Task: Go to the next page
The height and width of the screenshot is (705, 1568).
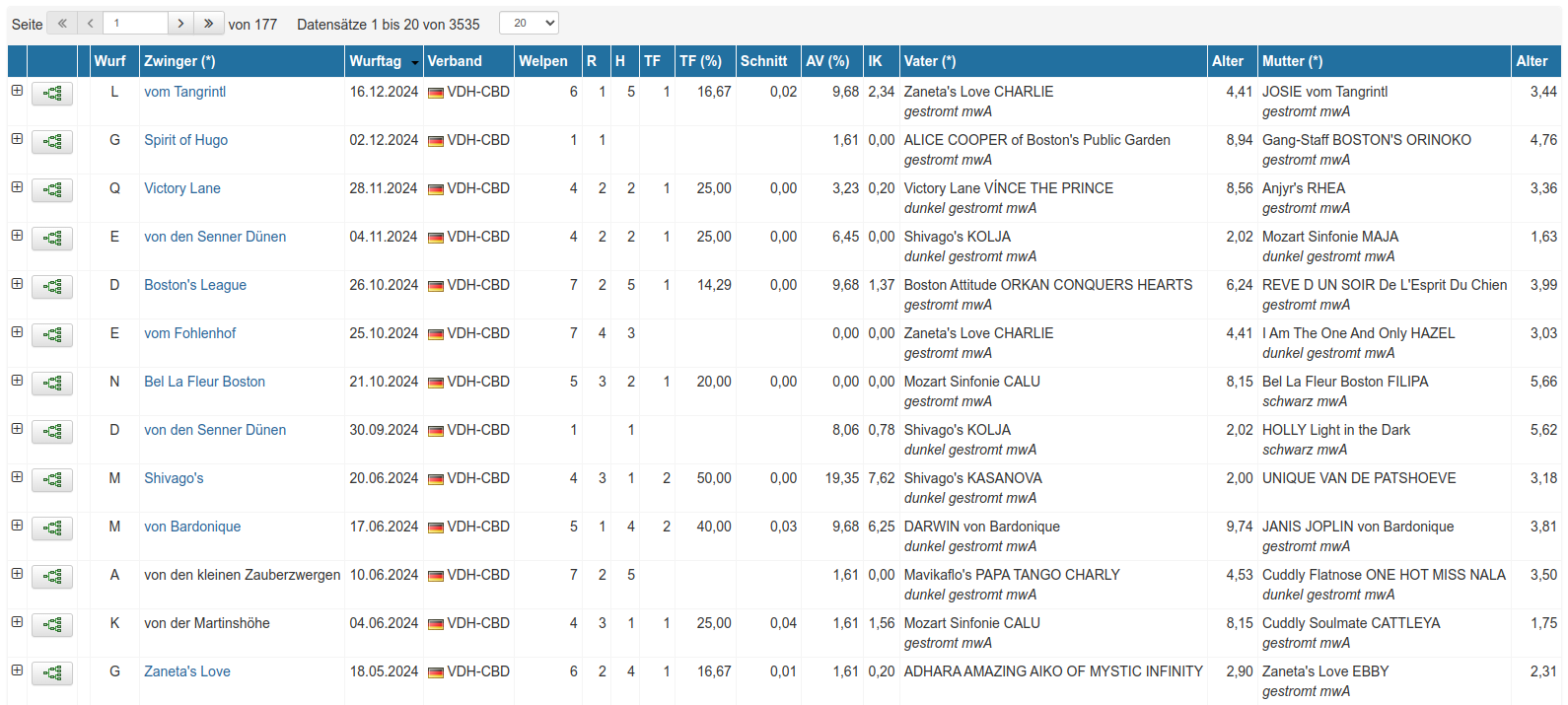Action: pyautogui.click(x=180, y=23)
